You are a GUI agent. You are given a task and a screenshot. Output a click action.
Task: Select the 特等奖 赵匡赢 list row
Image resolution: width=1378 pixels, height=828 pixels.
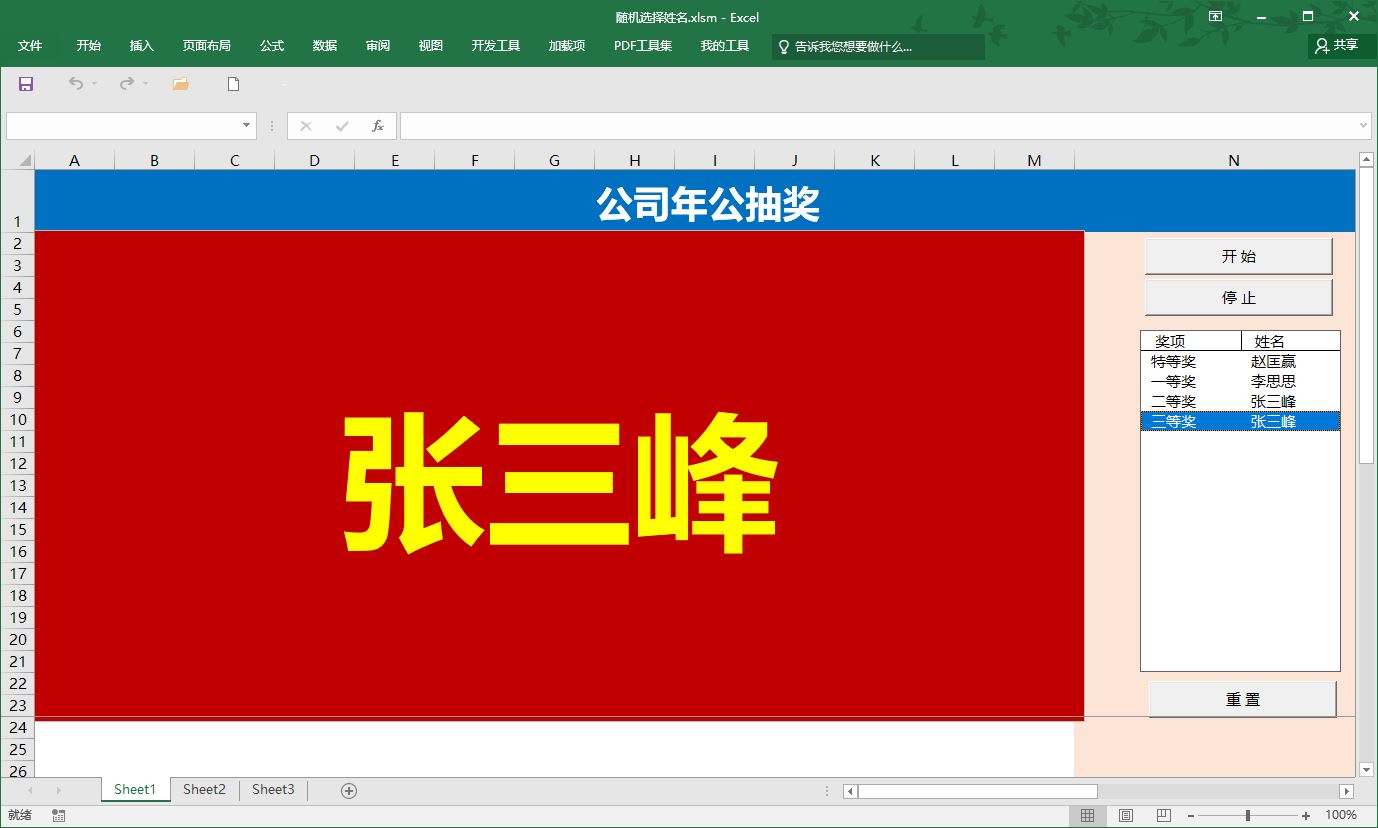tap(1240, 361)
